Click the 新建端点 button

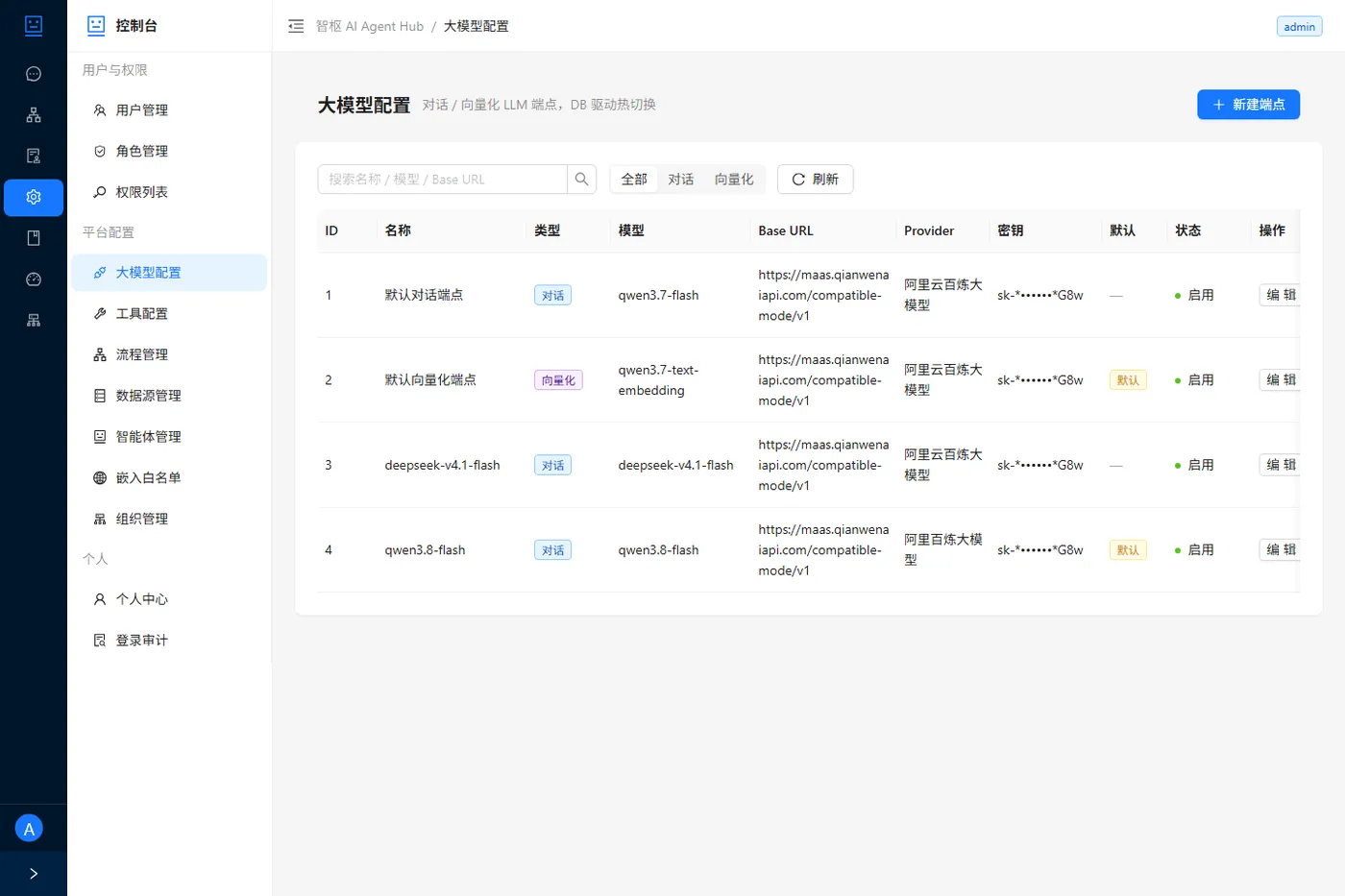coord(1248,105)
